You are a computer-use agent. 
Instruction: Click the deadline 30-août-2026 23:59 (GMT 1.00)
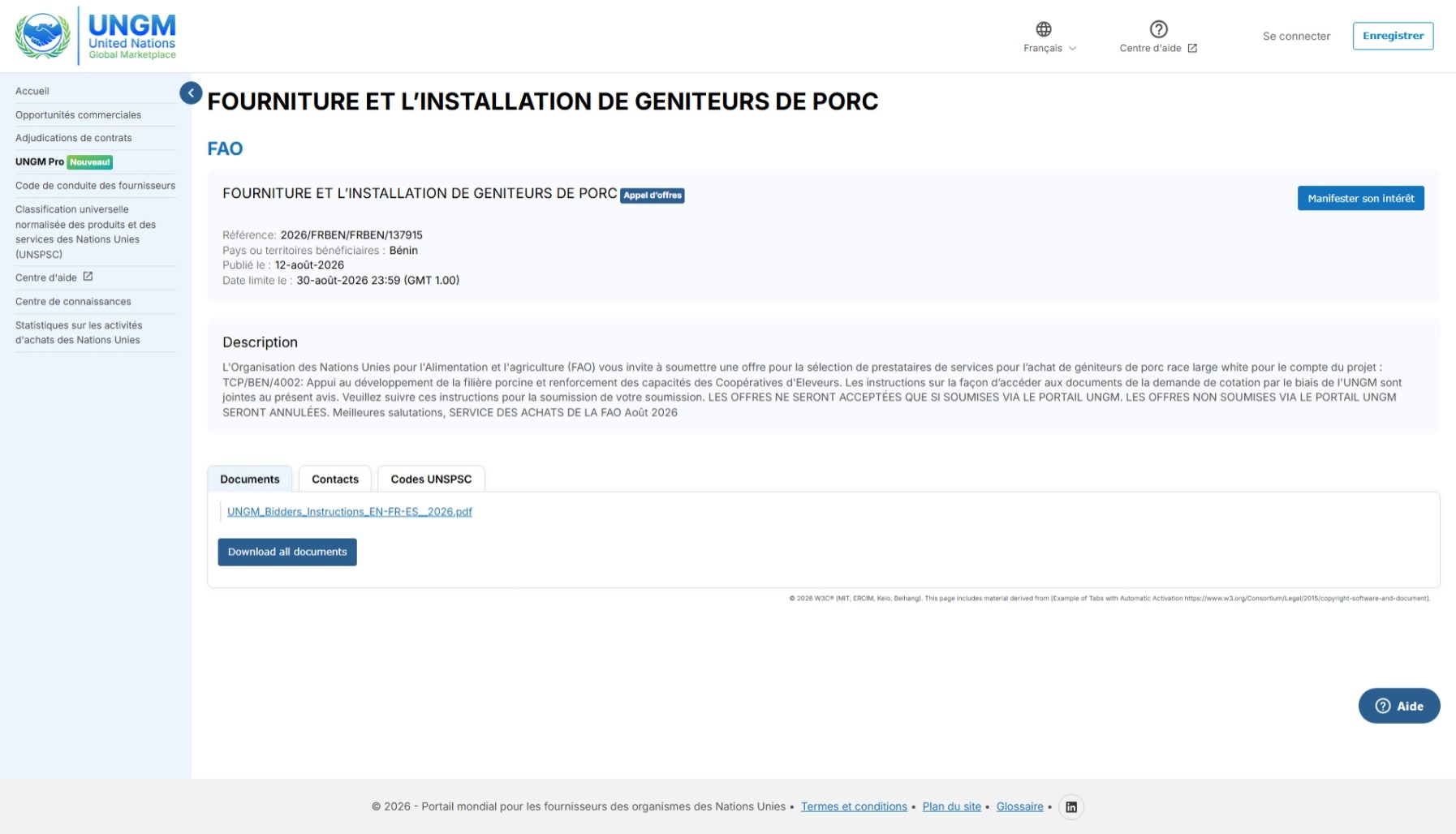[x=378, y=281]
